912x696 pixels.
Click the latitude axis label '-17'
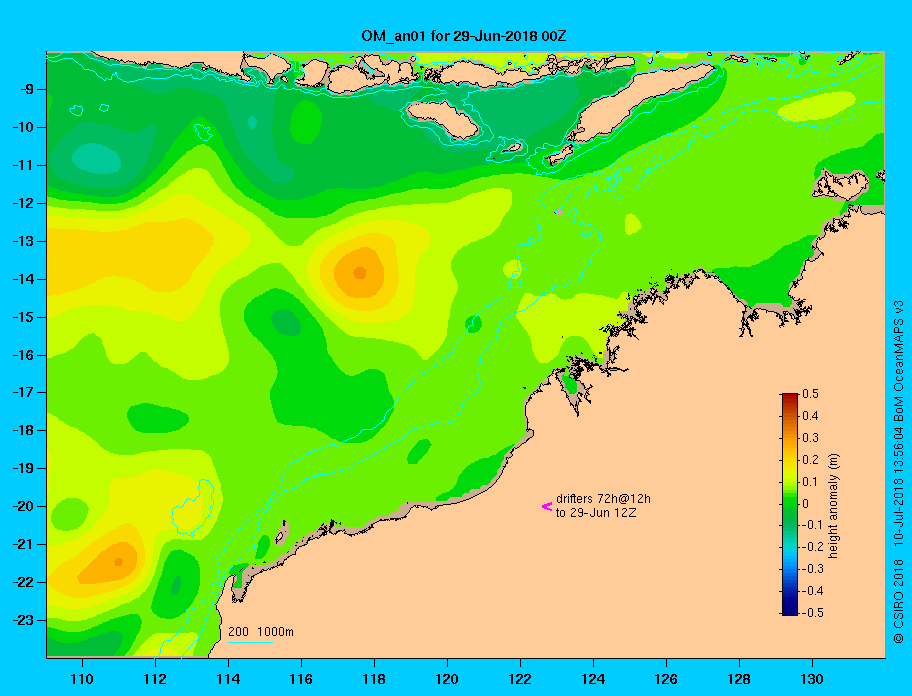point(23,393)
